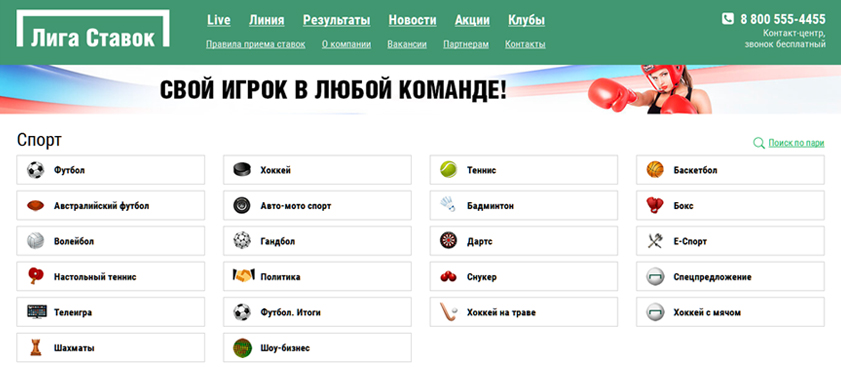Click the phone number 8 800 555-4455
Viewport: 841px width, 368px height.
click(783, 19)
